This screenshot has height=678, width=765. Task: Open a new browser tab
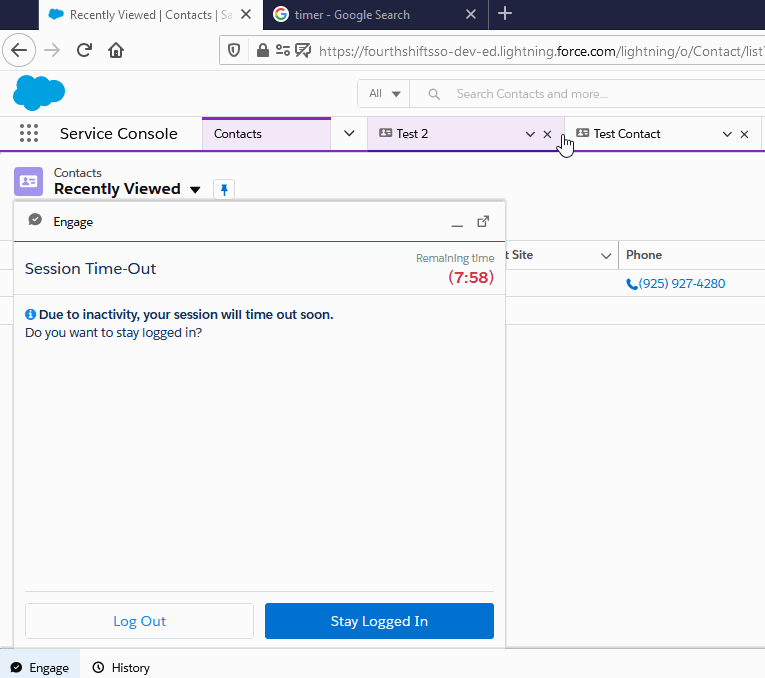pos(505,14)
